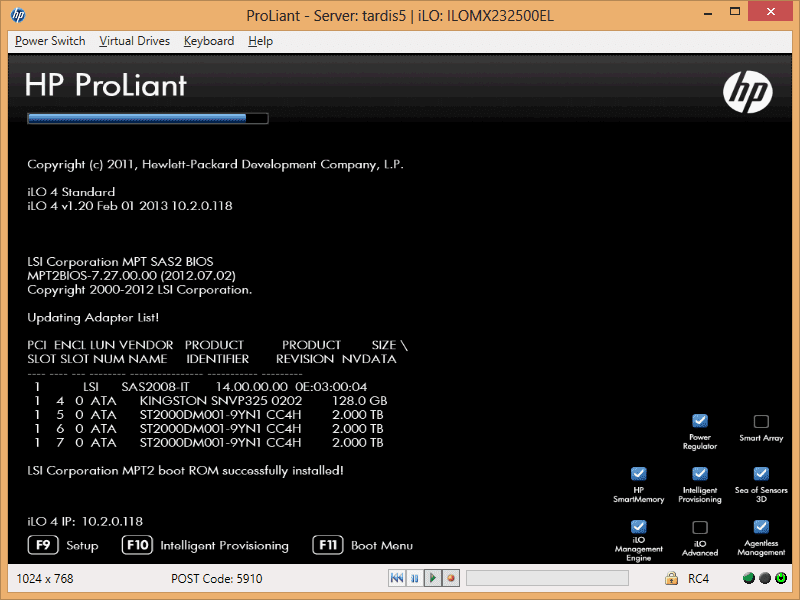Pause the console capture playback

414,578
